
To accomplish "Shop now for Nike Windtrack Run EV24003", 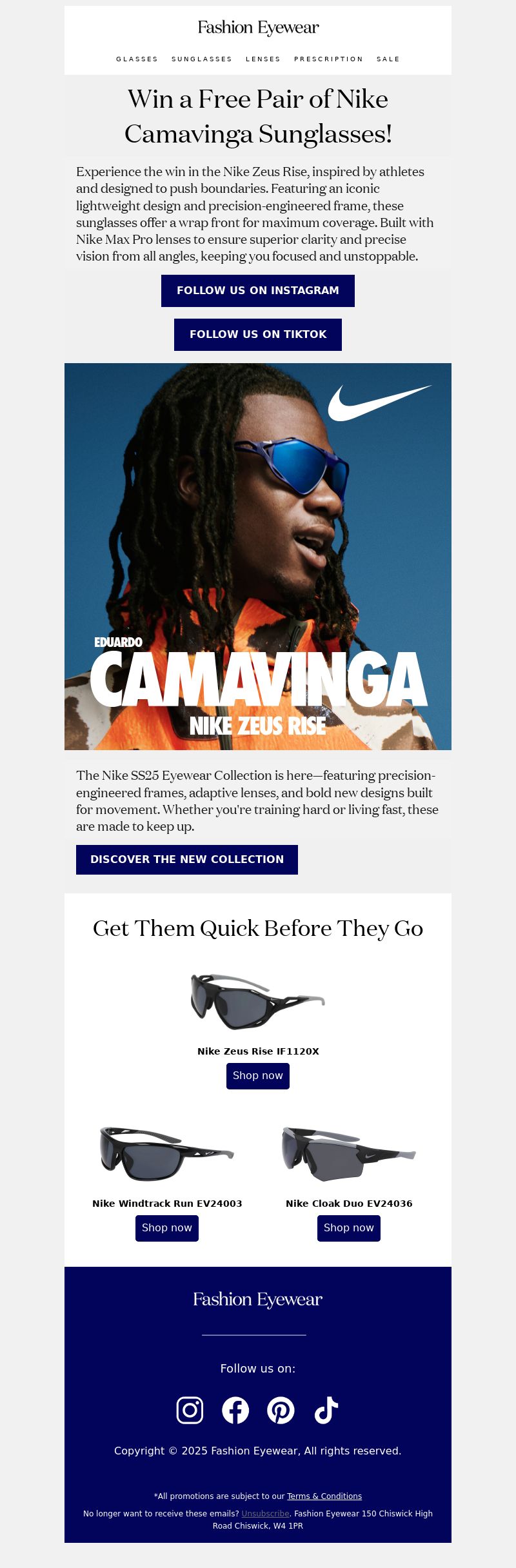I will tap(167, 1228).
